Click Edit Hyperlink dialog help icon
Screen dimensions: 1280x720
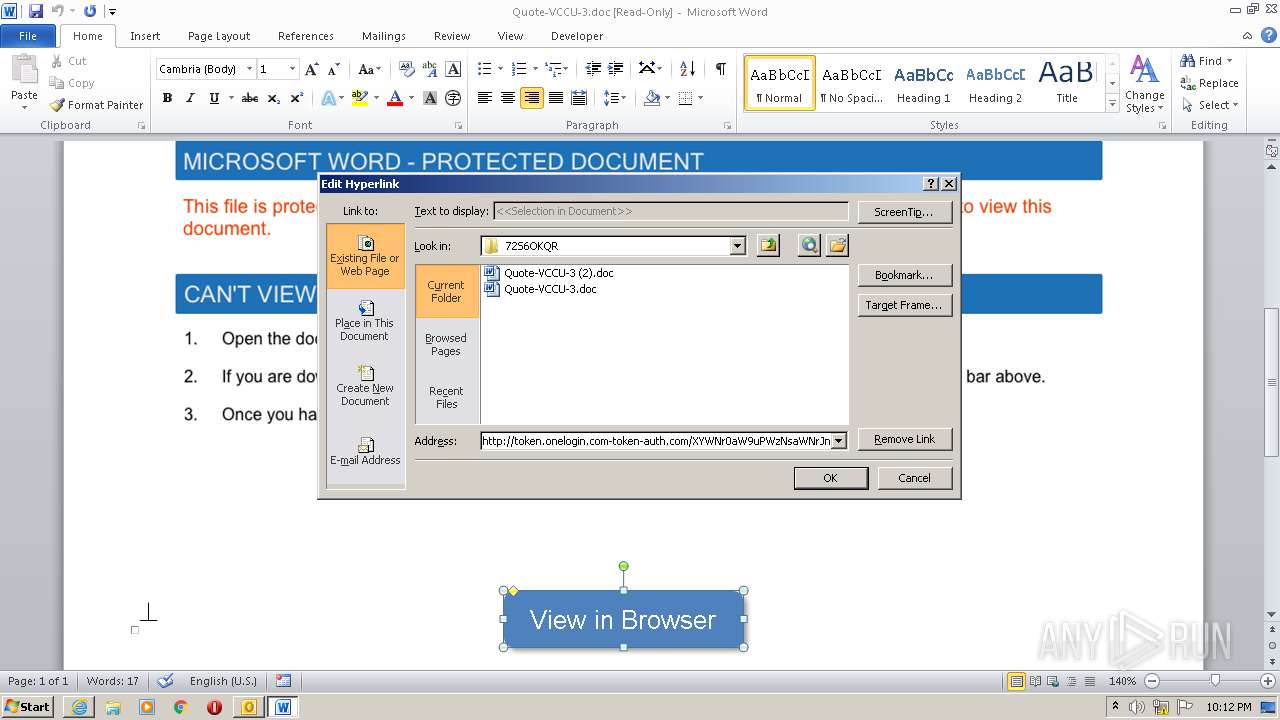coord(930,184)
